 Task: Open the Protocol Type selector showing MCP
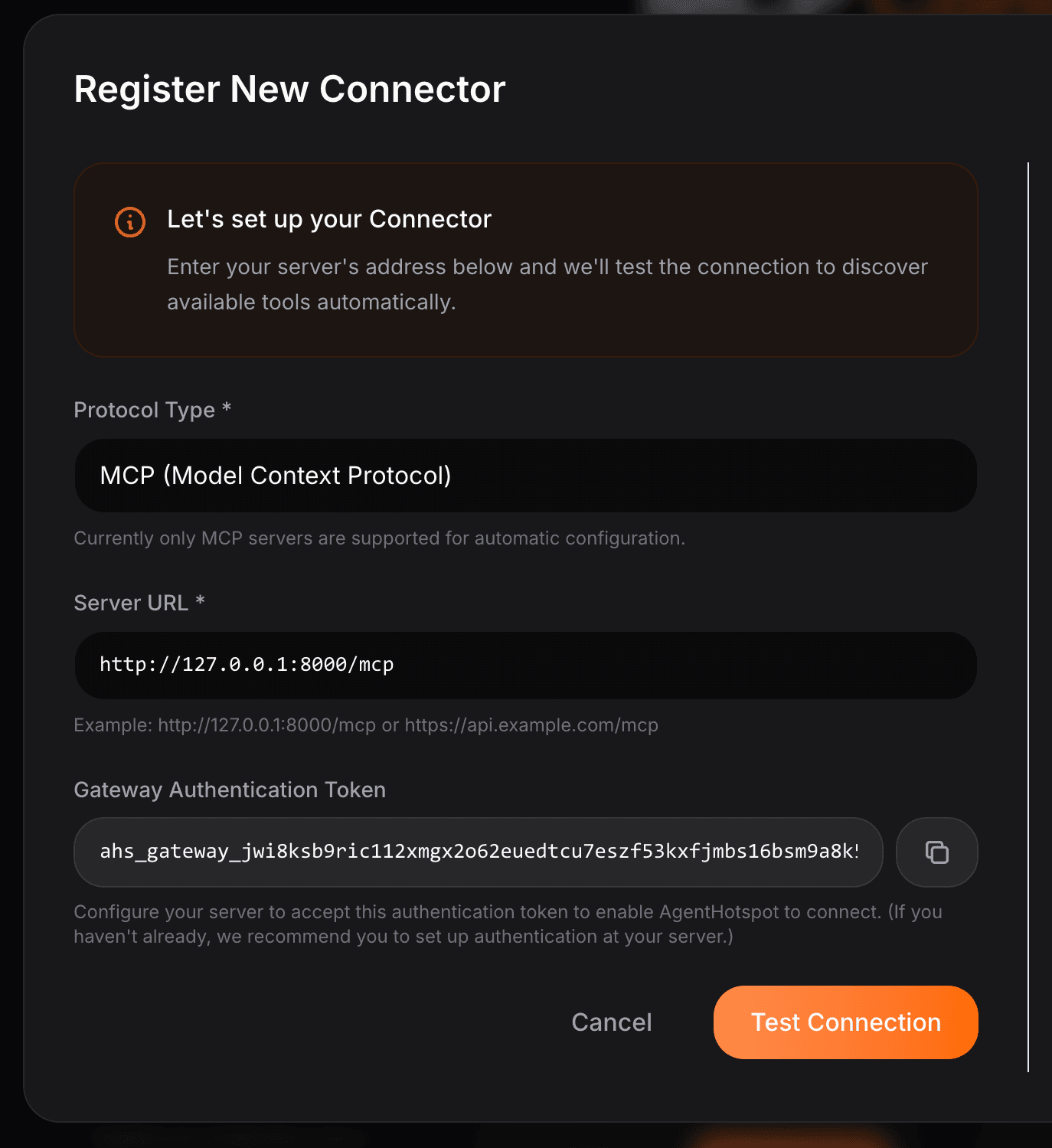pyautogui.click(x=525, y=476)
